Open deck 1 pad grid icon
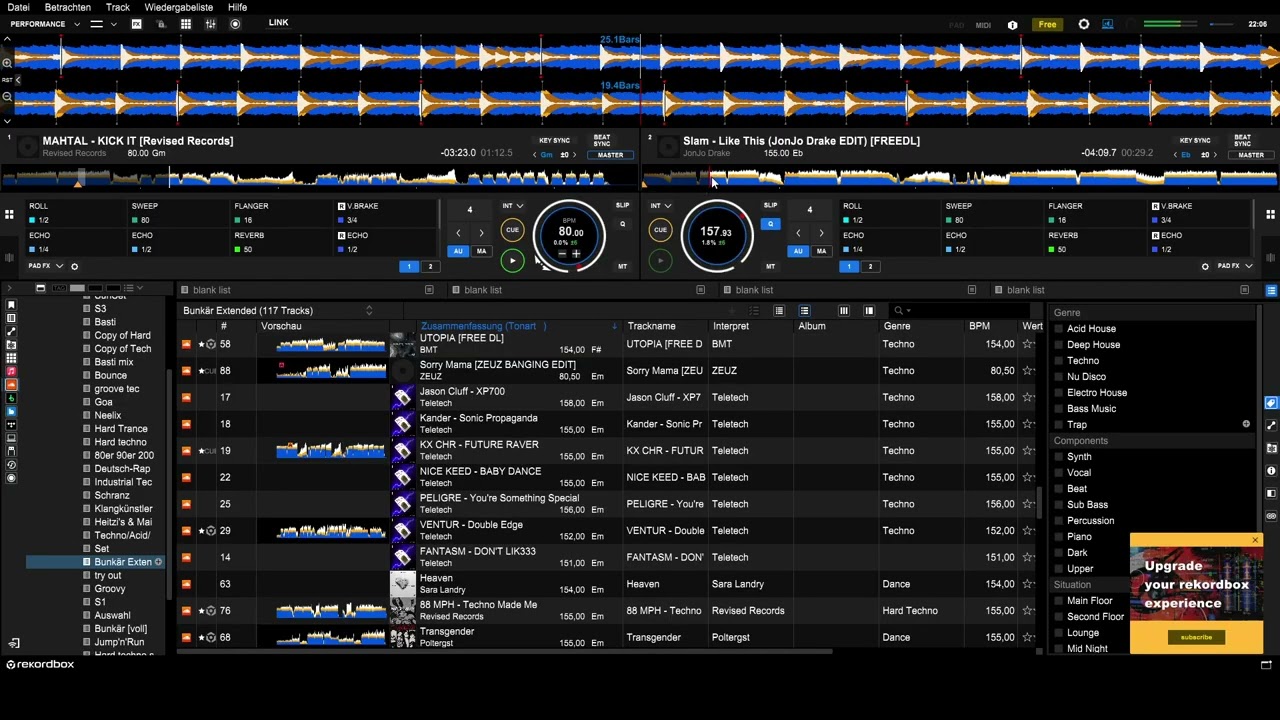The width and height of the screenshot is (1280, 720). pyautogui.click(x=9, y=214)
